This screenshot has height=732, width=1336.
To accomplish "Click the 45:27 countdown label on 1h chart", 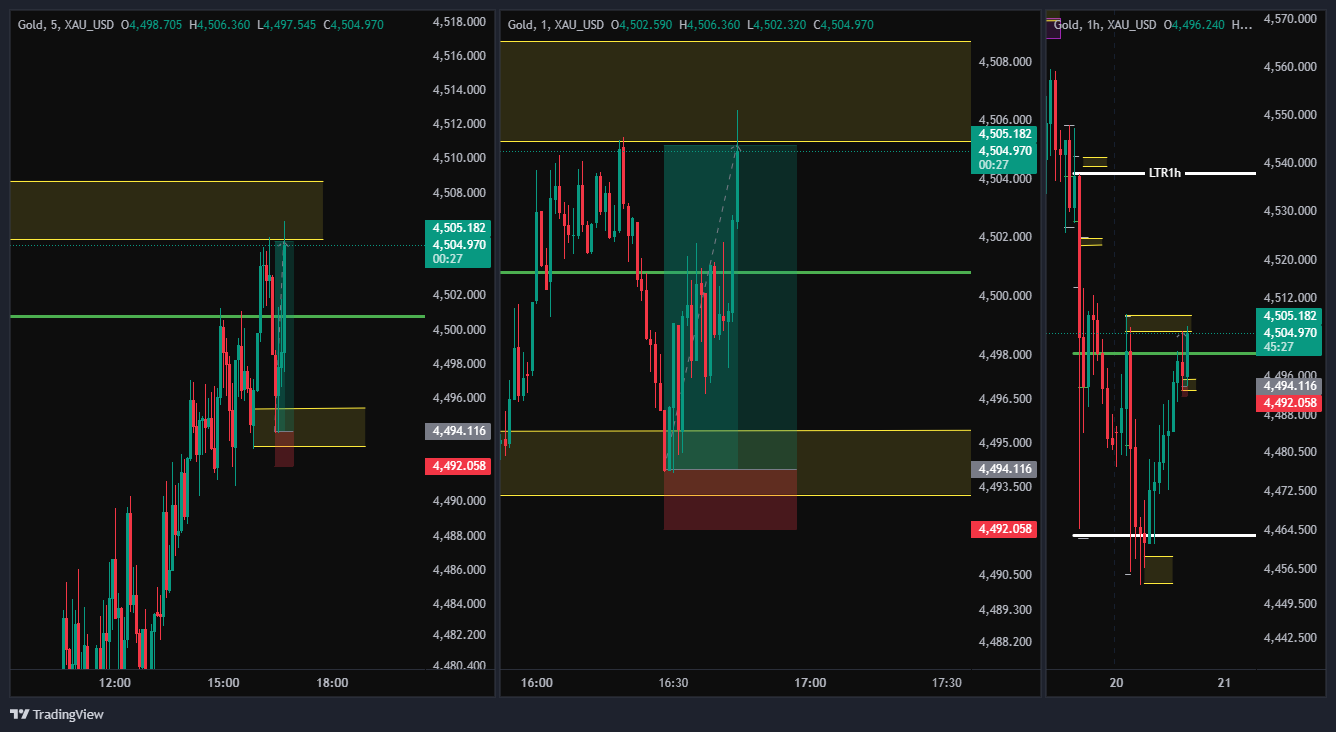I will click(1289, 347).
